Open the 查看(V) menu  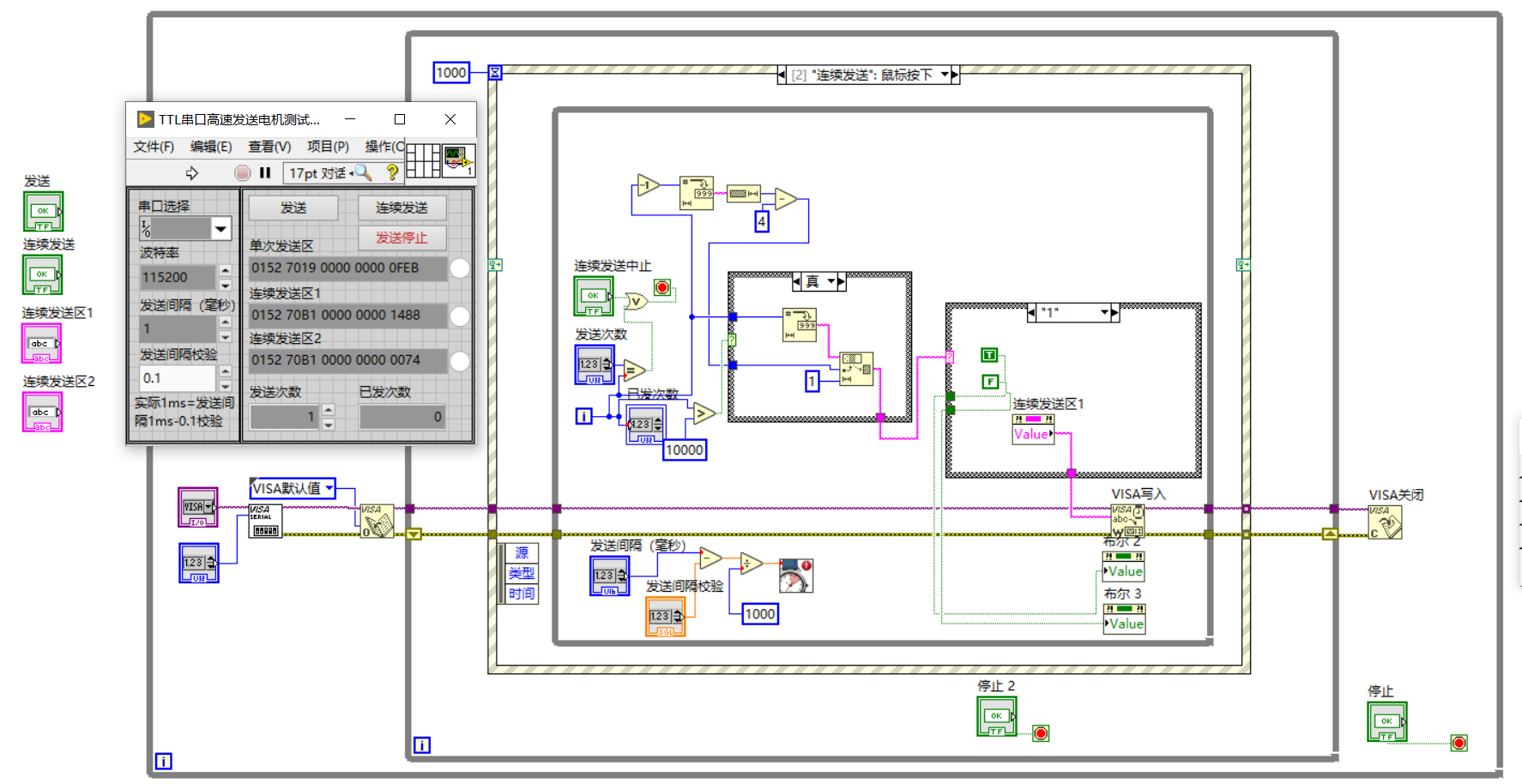269,147
